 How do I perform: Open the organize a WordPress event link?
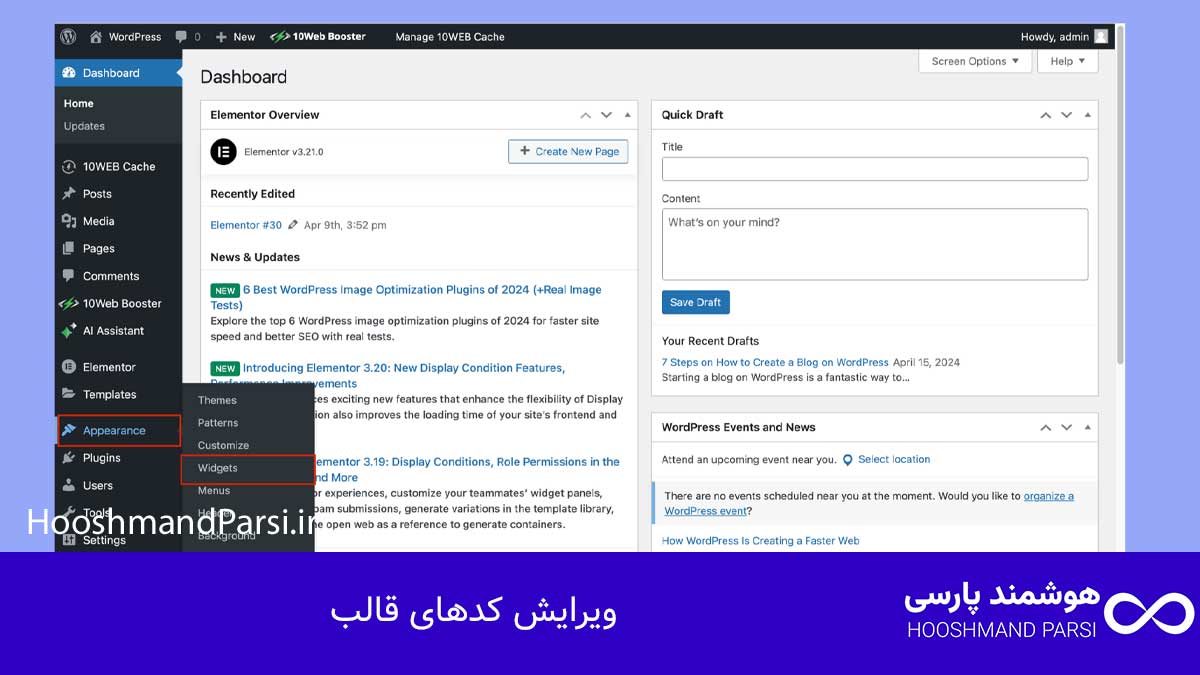[869, 503]
